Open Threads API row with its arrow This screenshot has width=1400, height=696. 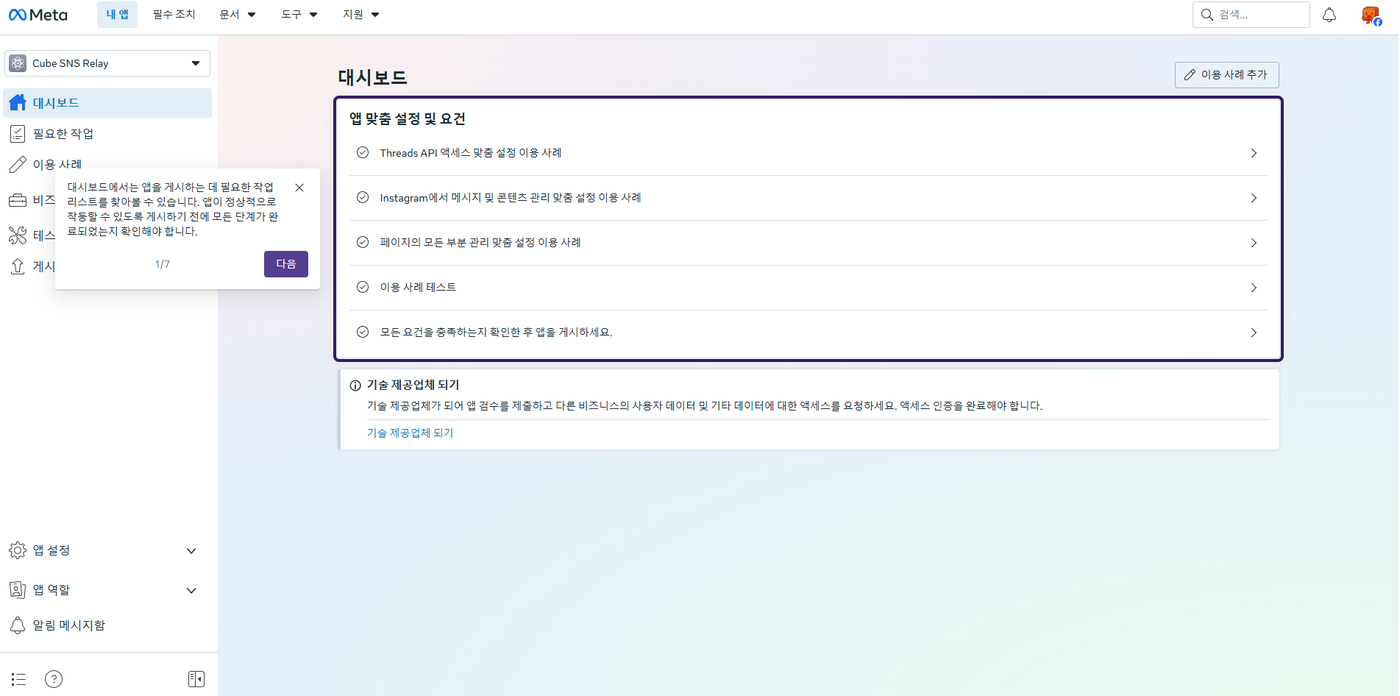[1254, 153]
